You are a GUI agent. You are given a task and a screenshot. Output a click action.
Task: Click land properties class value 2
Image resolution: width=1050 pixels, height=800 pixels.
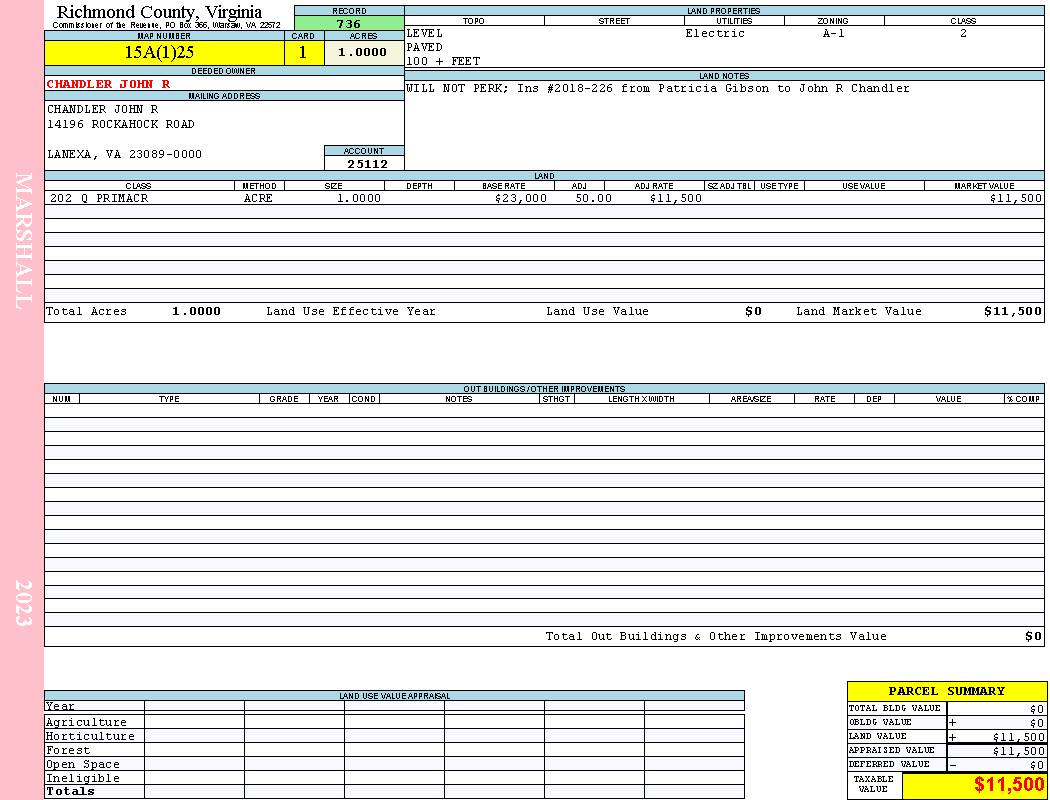pyautogui.click(x=963, y=33)
